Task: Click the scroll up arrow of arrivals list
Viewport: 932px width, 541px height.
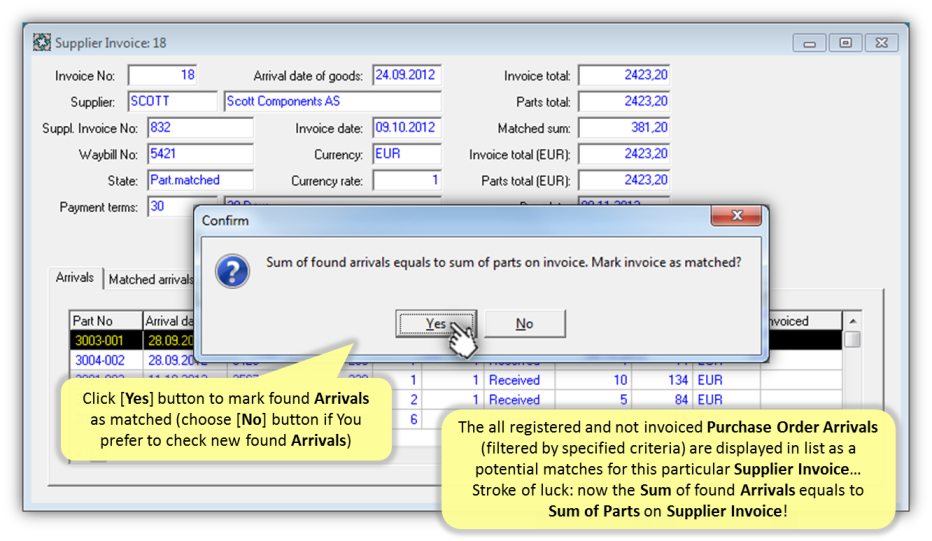Action: pyautogui.click(x=852, y=321)
